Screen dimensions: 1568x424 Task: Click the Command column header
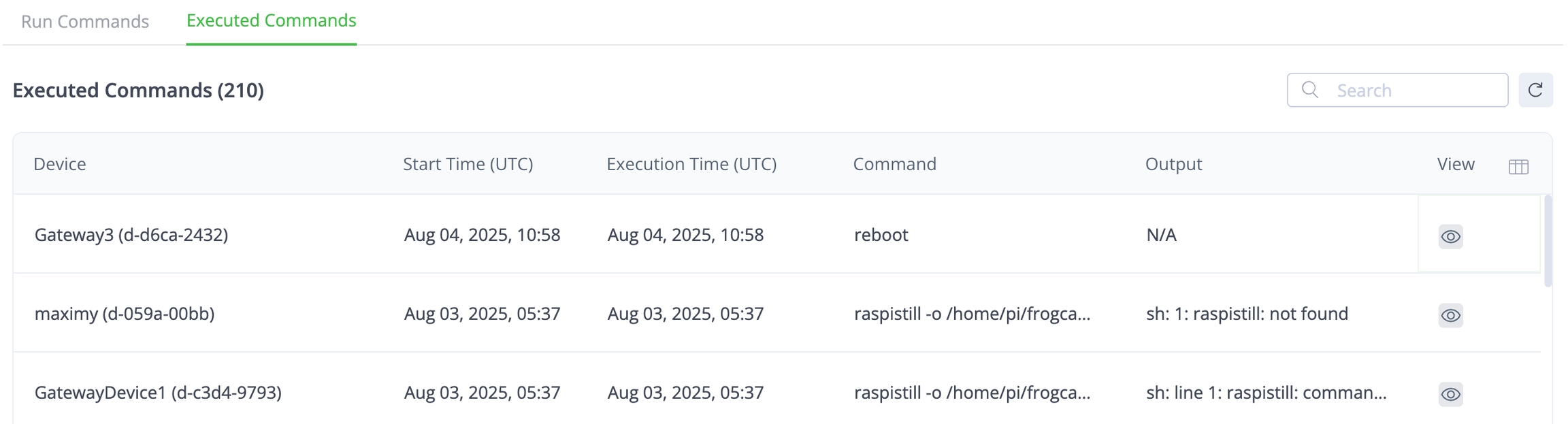point(894,164)
